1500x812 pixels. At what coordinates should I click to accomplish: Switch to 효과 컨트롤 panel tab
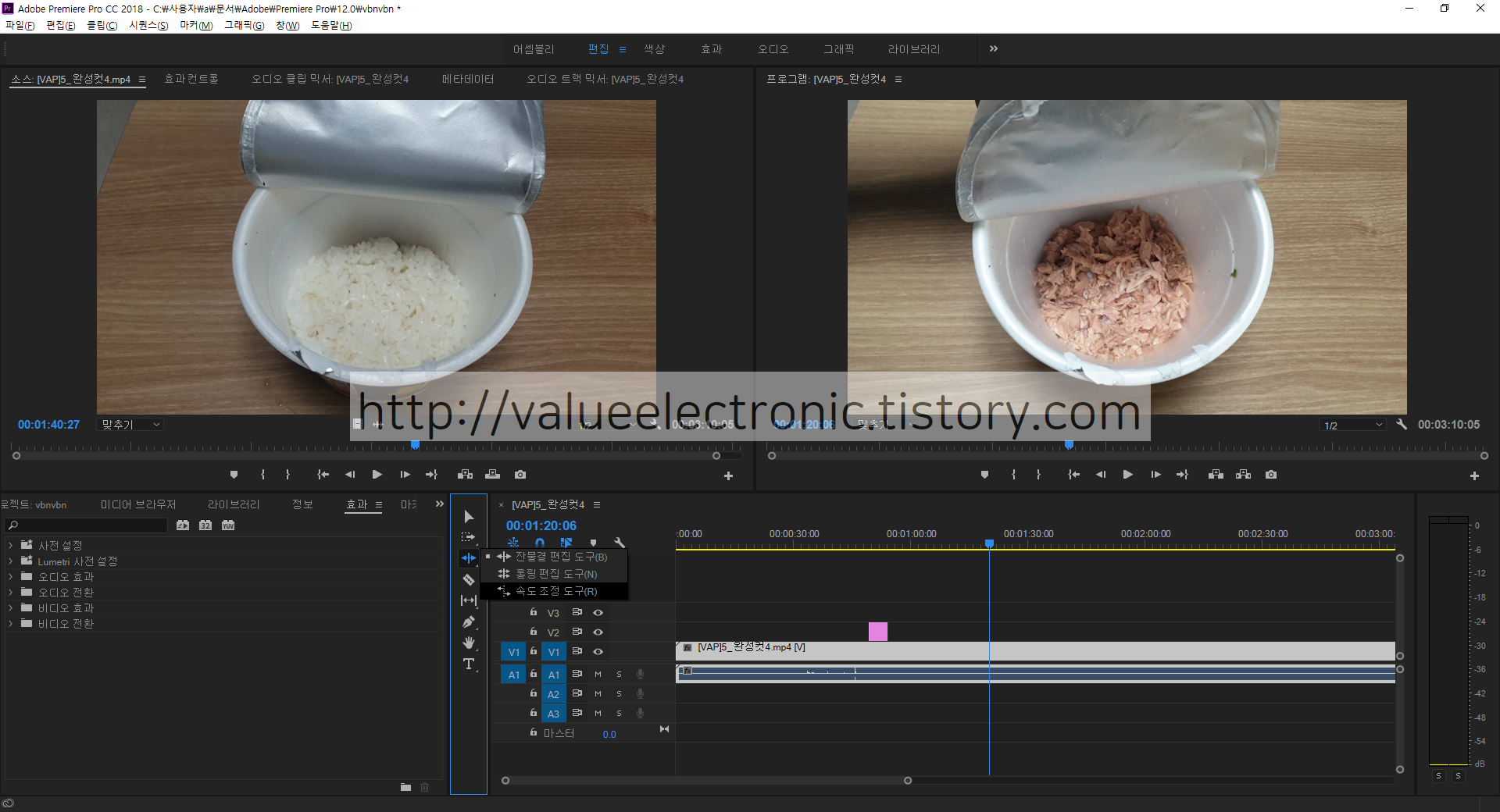click(x=191, y=79)
